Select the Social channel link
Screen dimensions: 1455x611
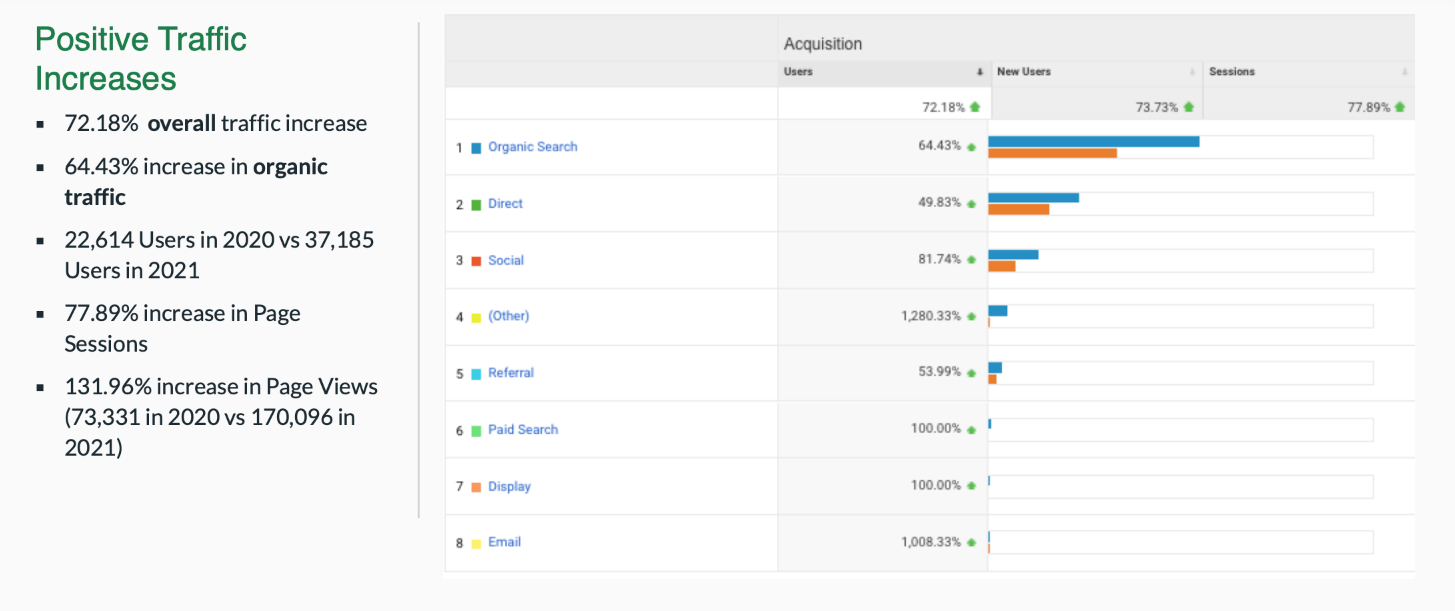pyautogui.click(x=506, y=260)
